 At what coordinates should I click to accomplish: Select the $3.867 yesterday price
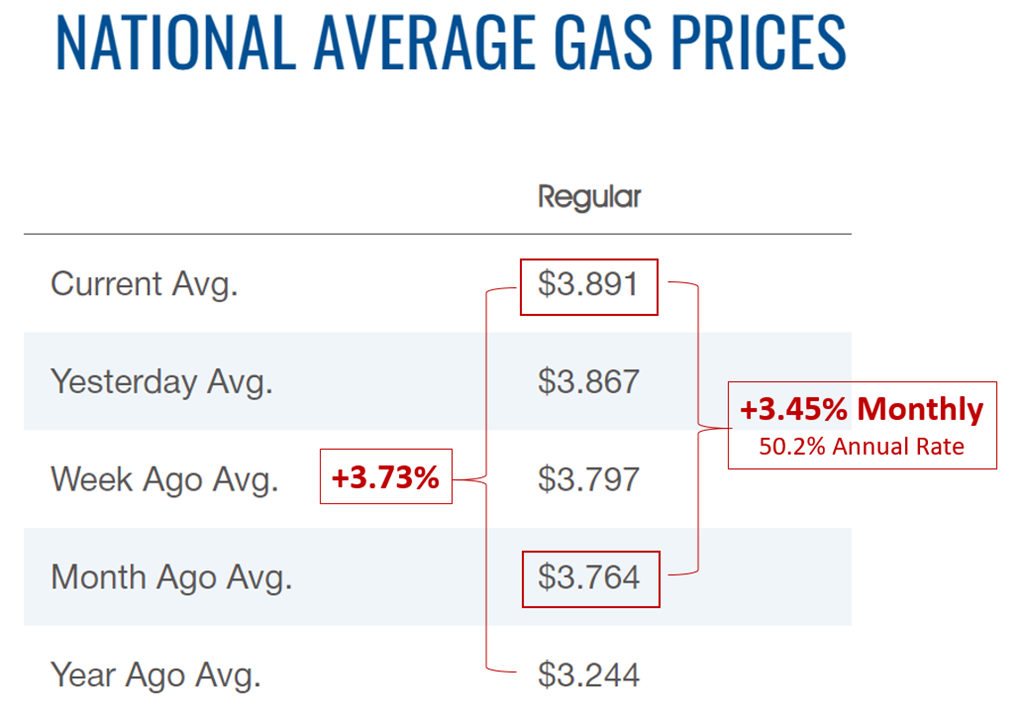[588, 381]
